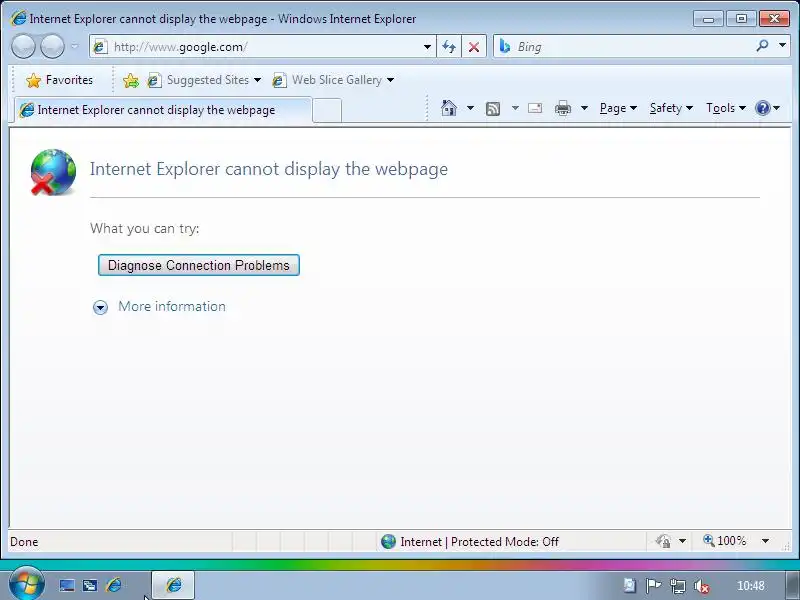This screenshot has height=600, width=800.
Task: Open a new blank tab
Action: (x=327, y=110)
